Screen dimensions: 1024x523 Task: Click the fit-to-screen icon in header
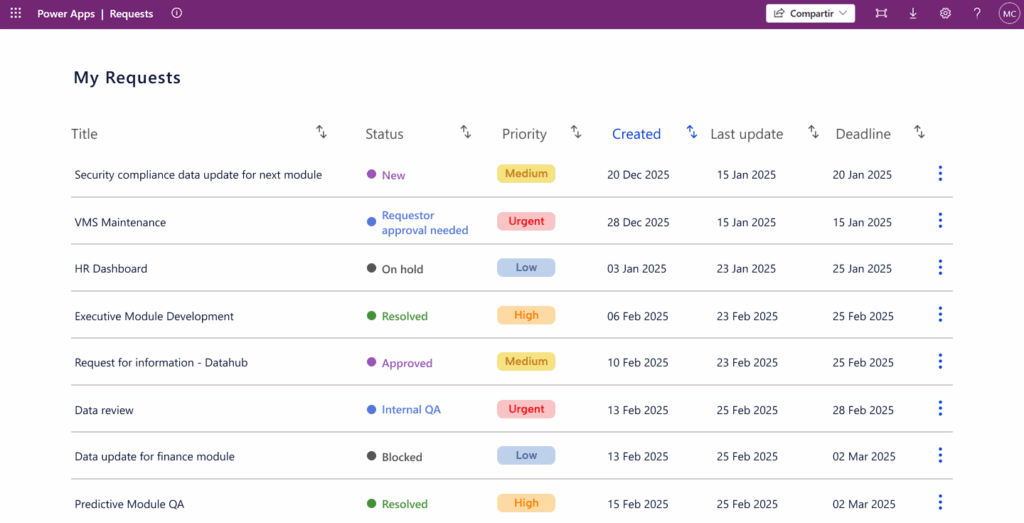click(x=880, y=14)
